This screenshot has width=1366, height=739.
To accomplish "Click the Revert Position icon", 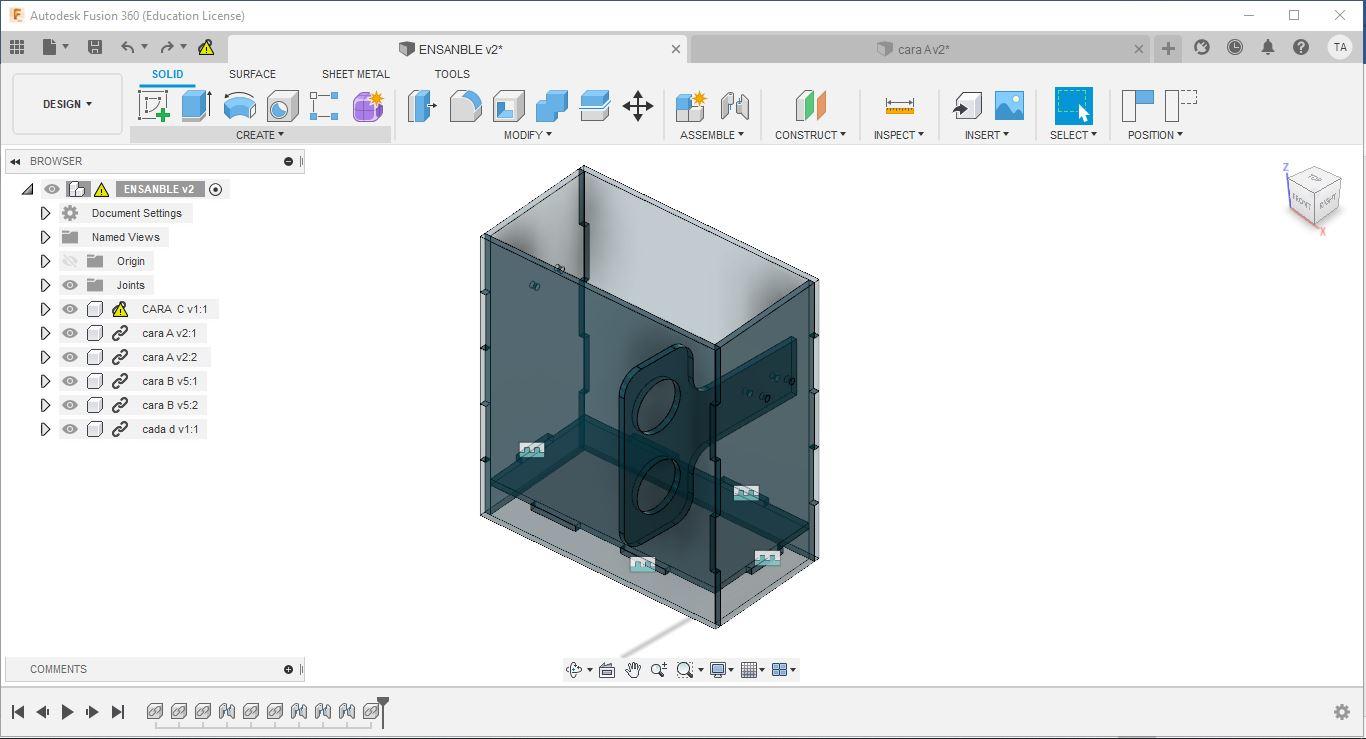I will [1181, 106].
